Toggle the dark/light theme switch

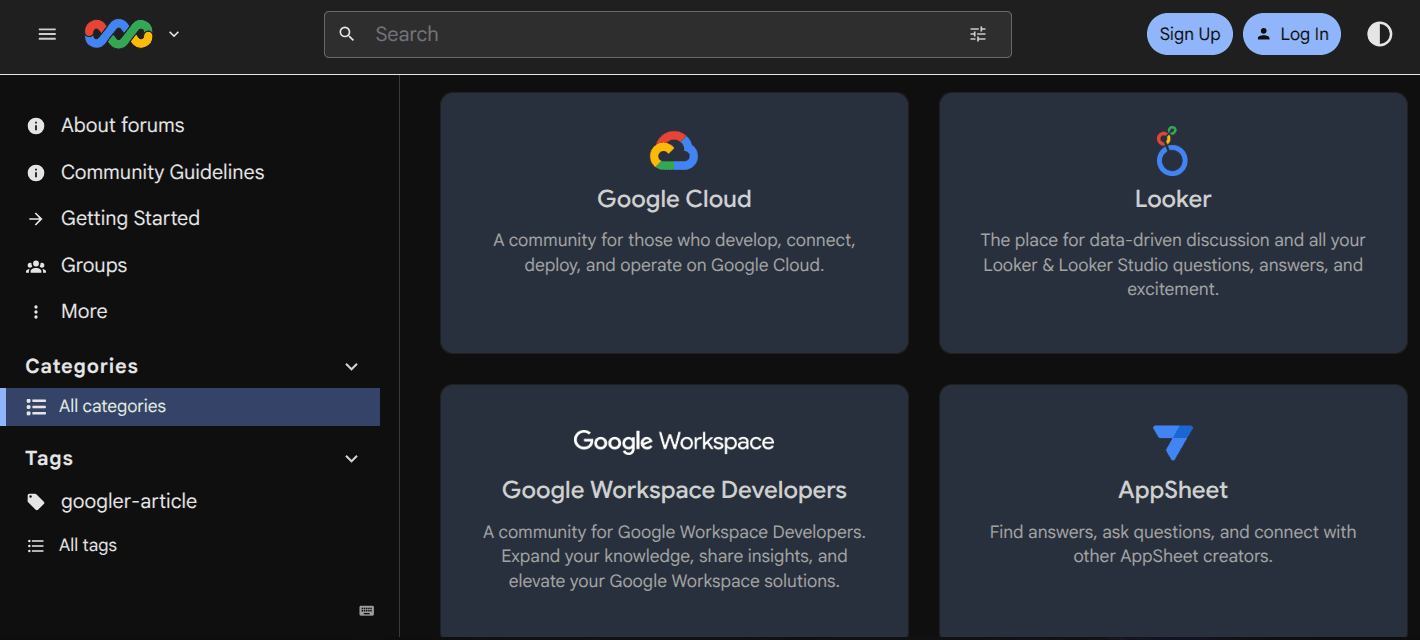click(x=1379, y=34)
